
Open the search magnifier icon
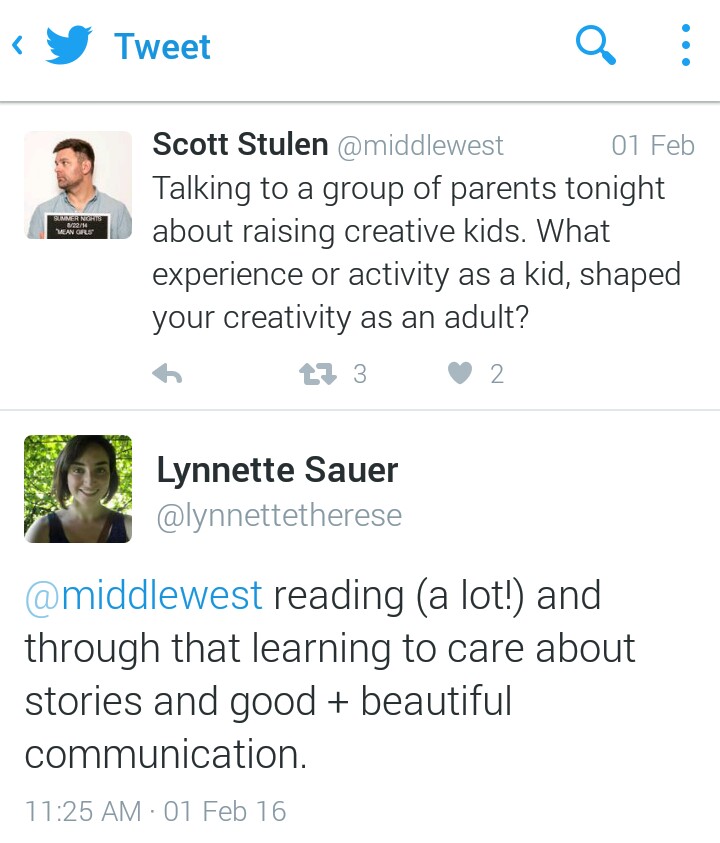[596, 45]
